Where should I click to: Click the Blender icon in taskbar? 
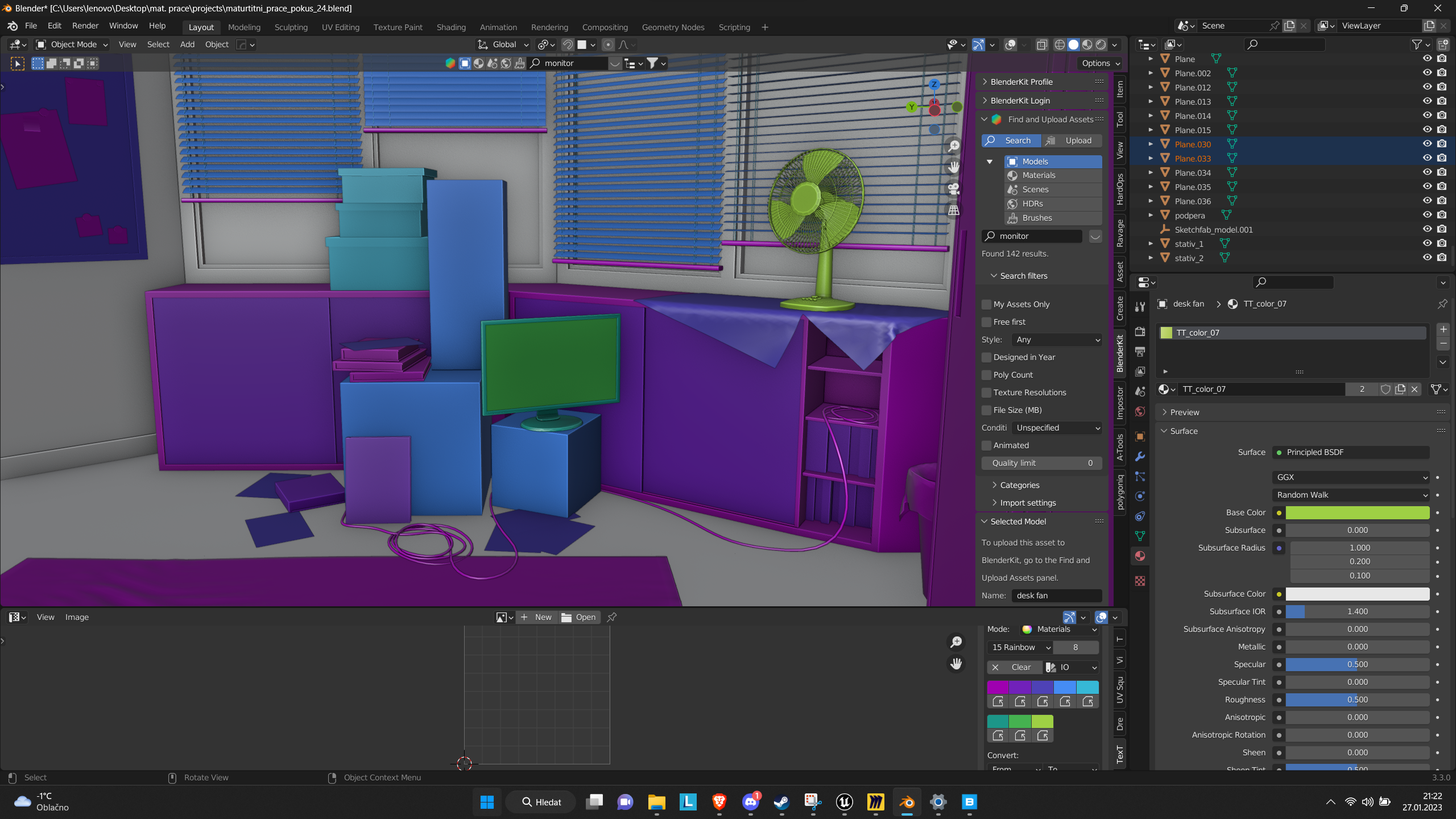click(x=907, y=802)
